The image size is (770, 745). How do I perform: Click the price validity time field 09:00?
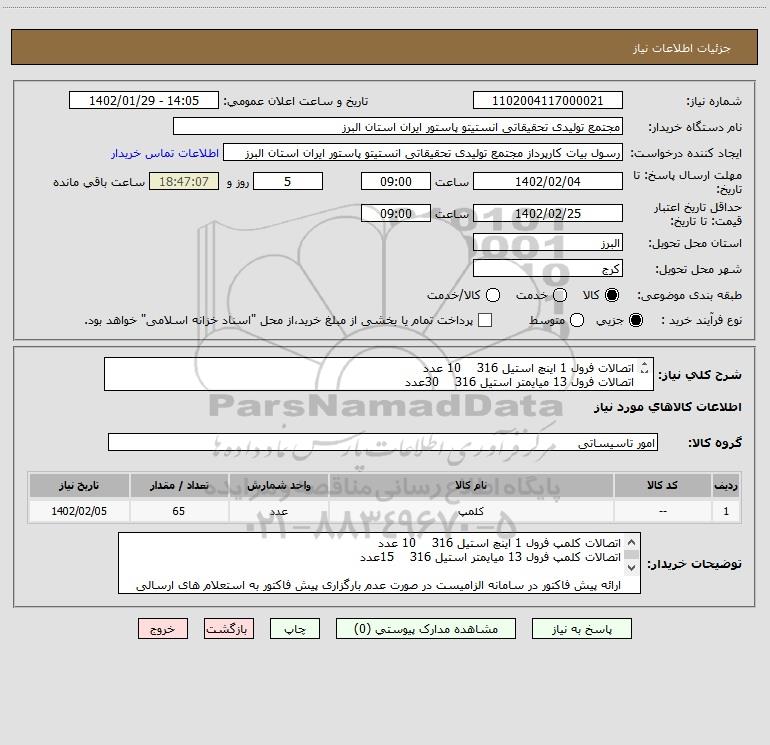[x=396, y=213]
